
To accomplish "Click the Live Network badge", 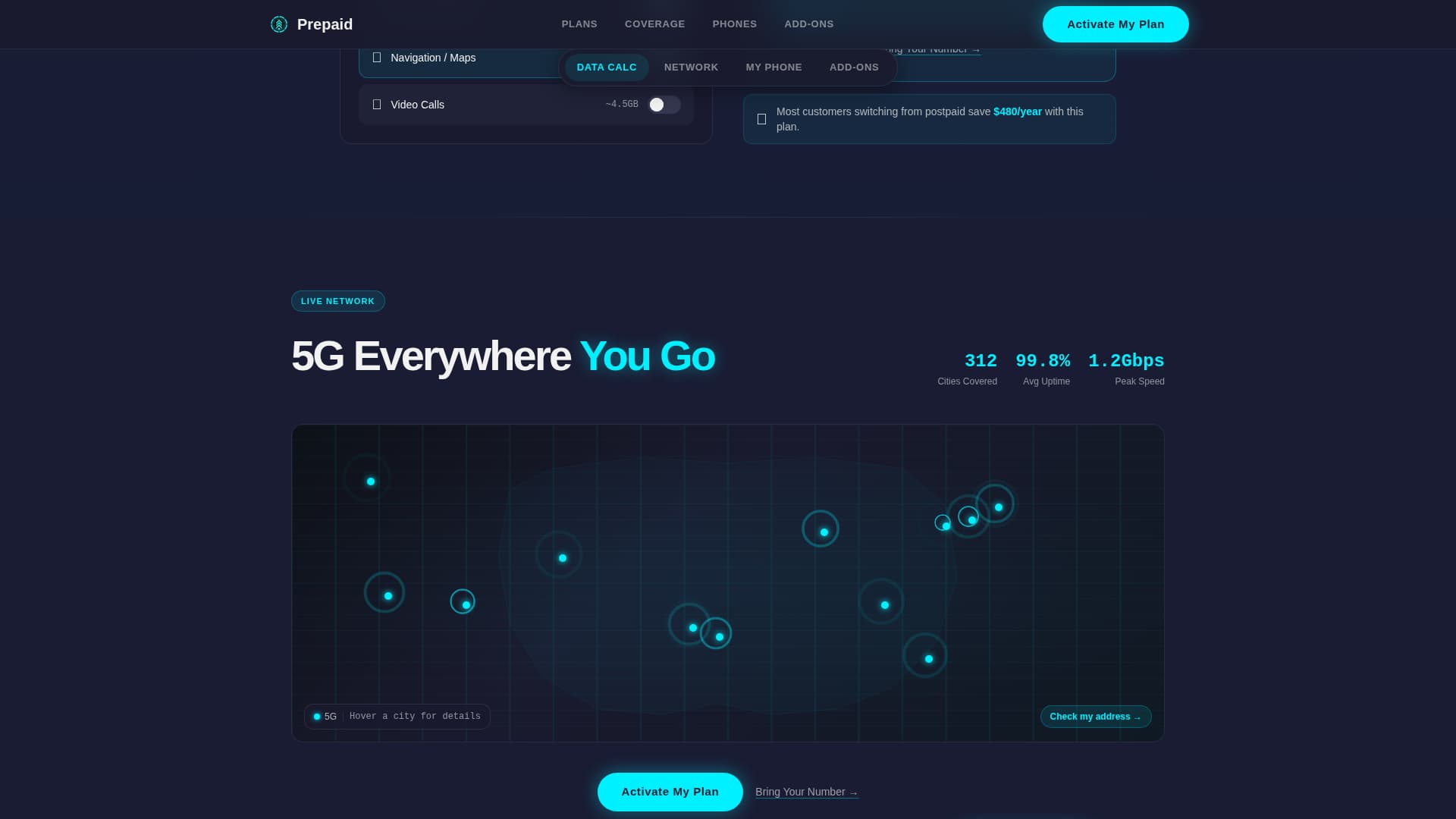I will click(x=337, y=301).
